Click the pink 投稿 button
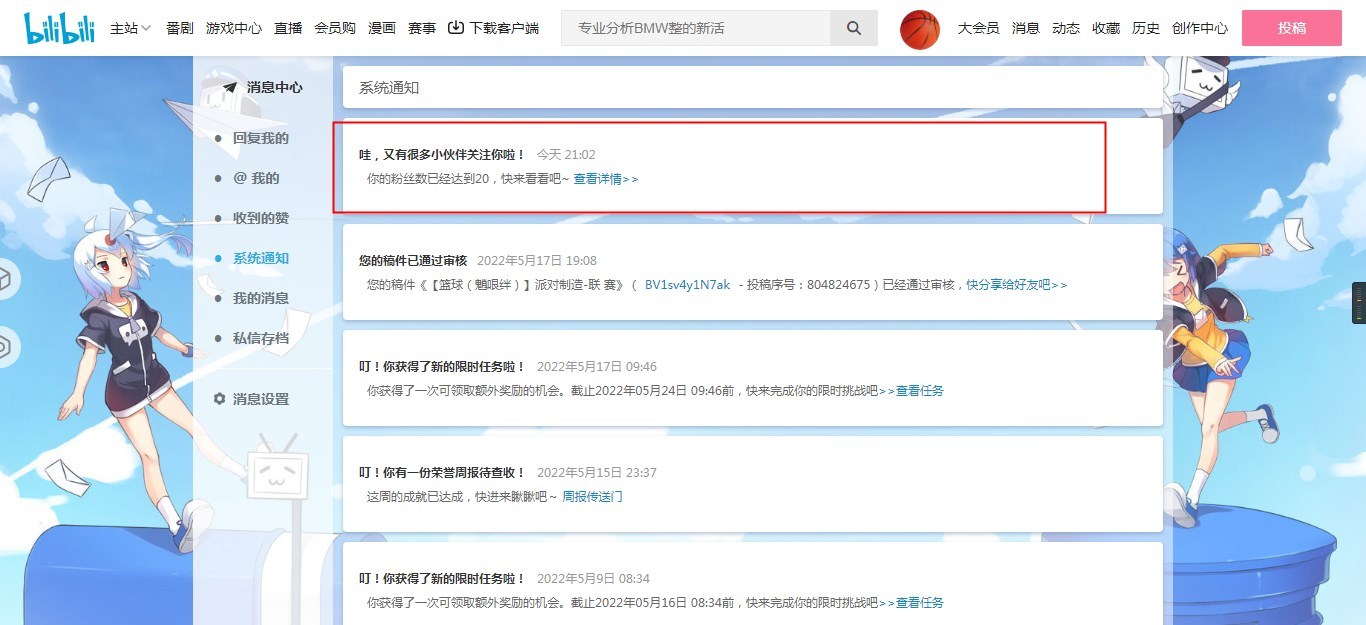 point(1292,28)
